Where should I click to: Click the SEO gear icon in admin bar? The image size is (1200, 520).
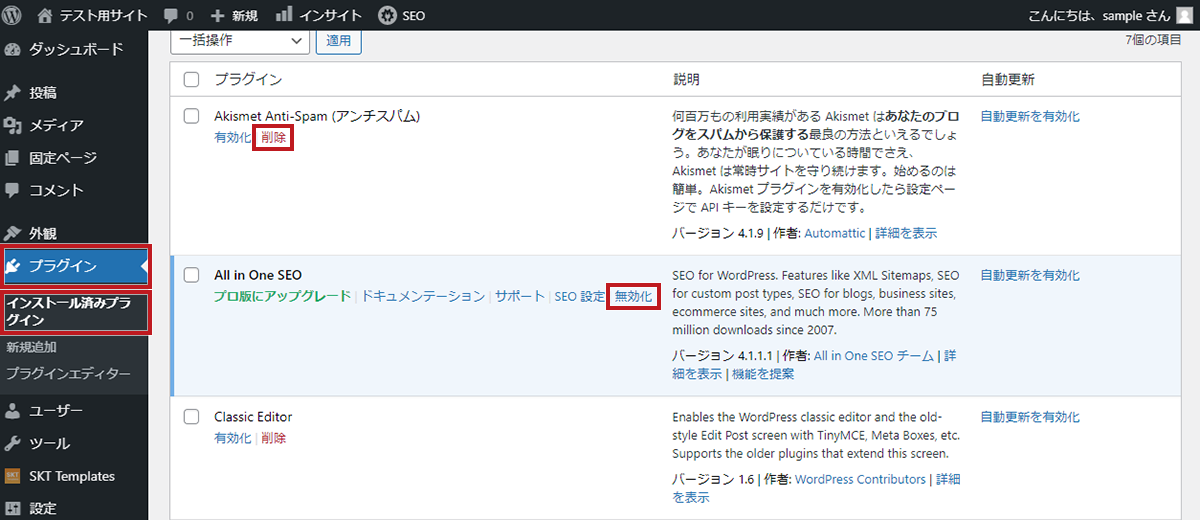pos(387,15)
